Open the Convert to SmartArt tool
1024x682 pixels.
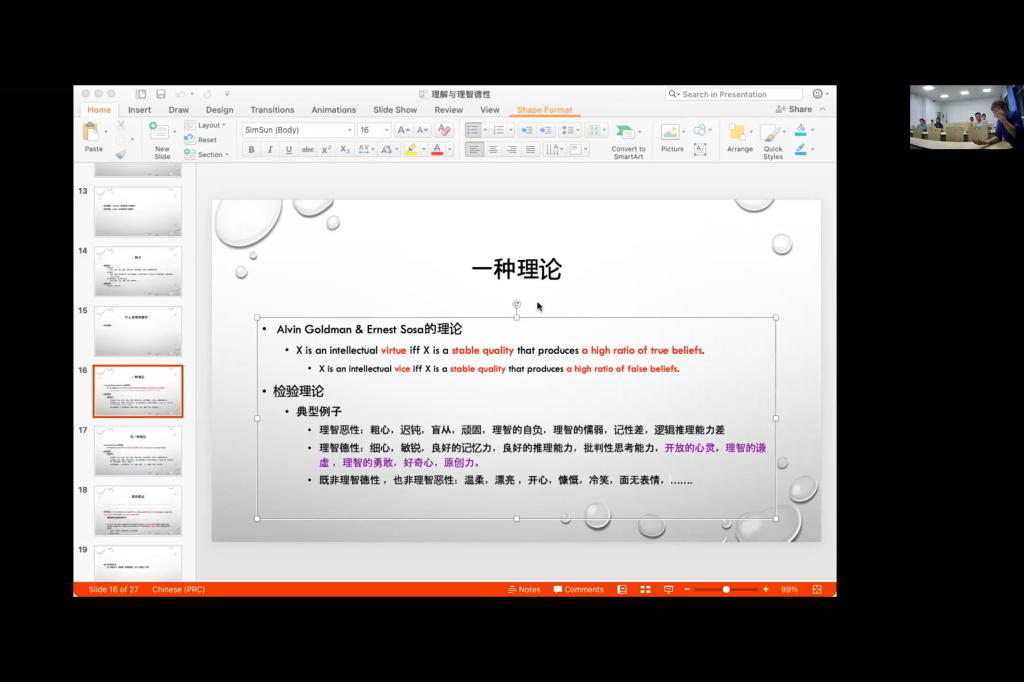(628, 140)
